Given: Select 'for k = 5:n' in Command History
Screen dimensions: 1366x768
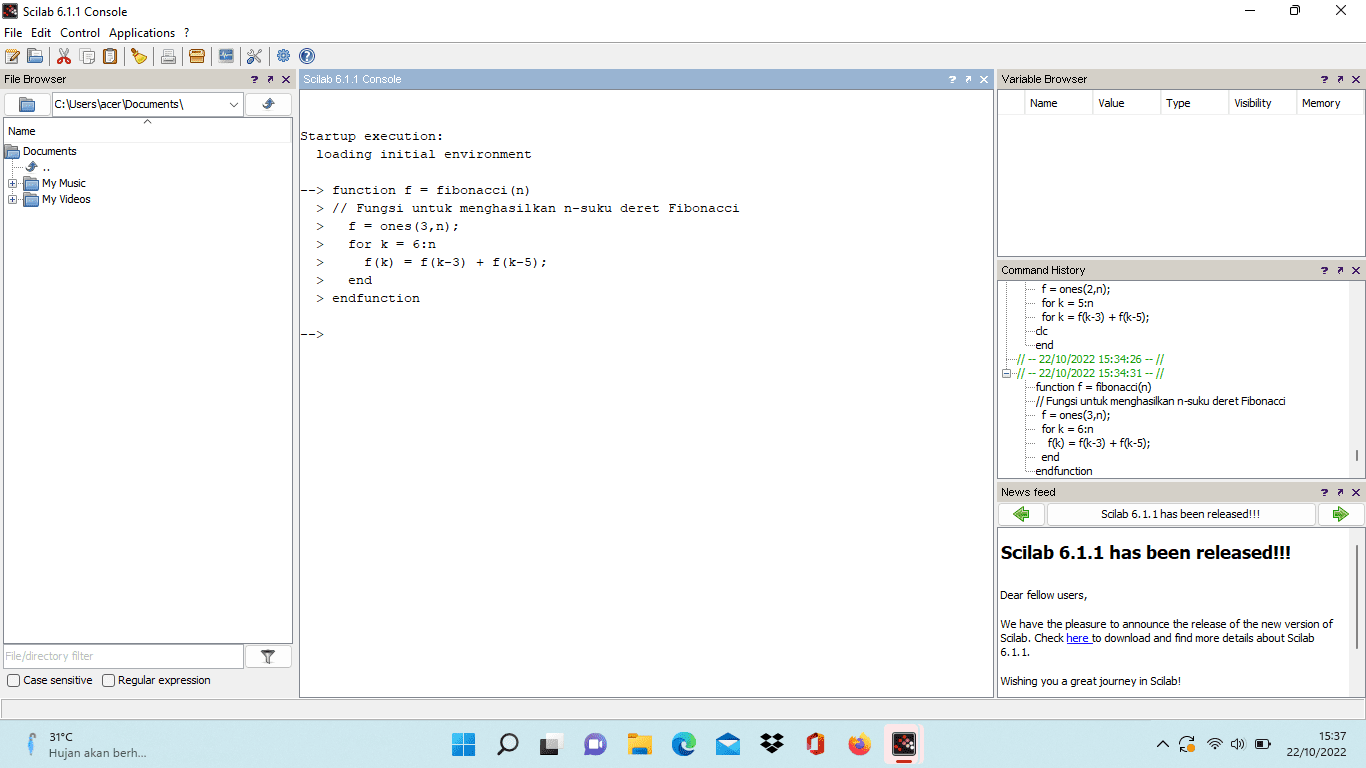Looking at the screenshot, I should pos(1067,303).
